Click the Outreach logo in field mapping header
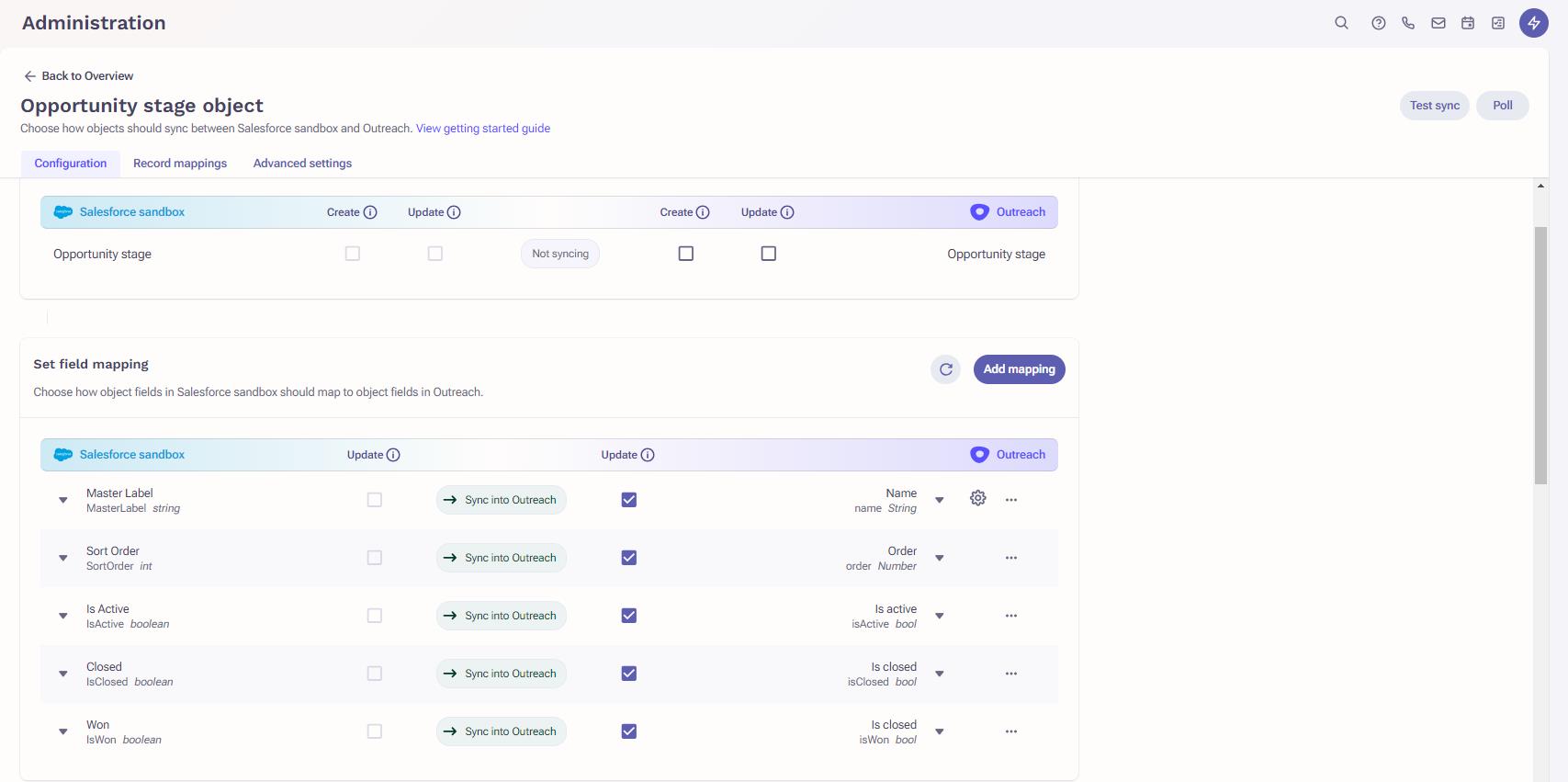Image resolution: width=1568 pixels, height=782 pixels. [x=979, y=455]
